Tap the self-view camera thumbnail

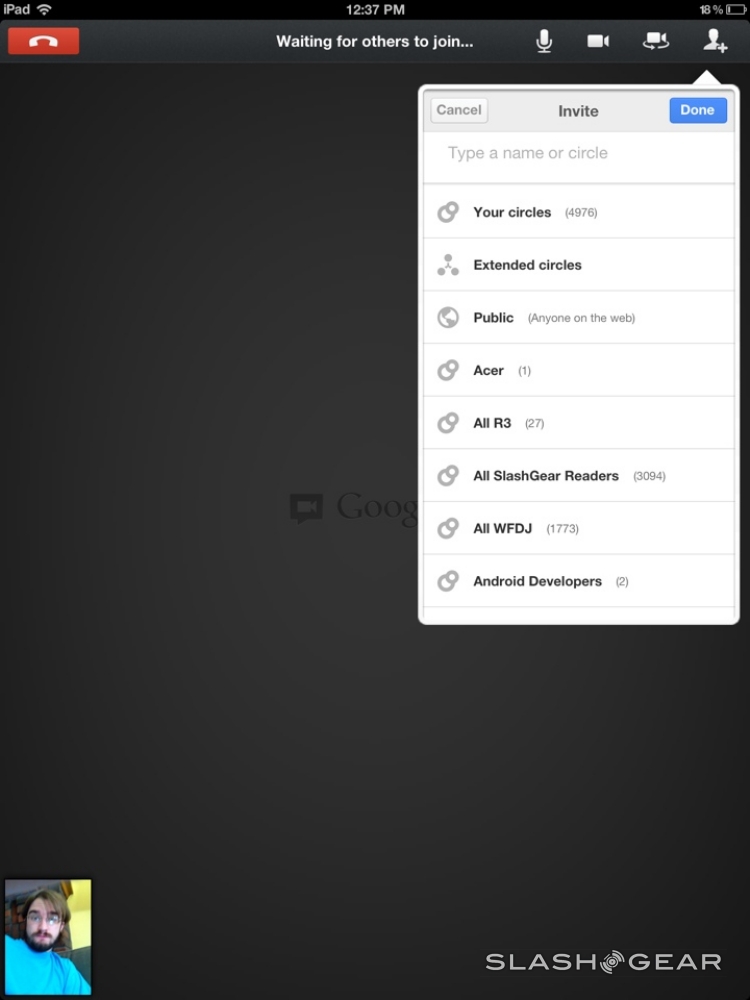click(48, 936)
